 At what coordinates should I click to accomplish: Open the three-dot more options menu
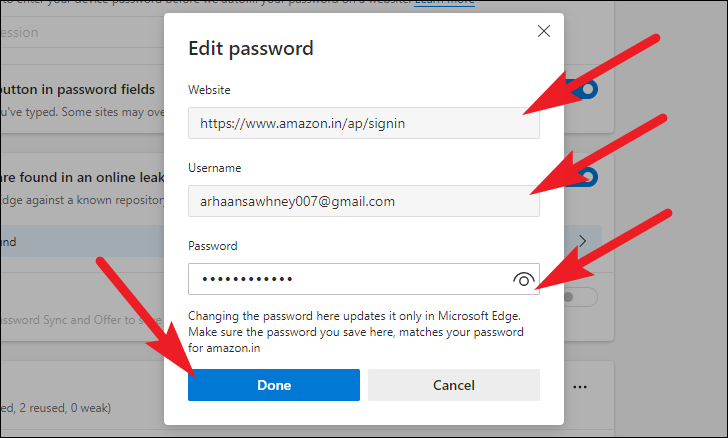click(x=580, y=387)
